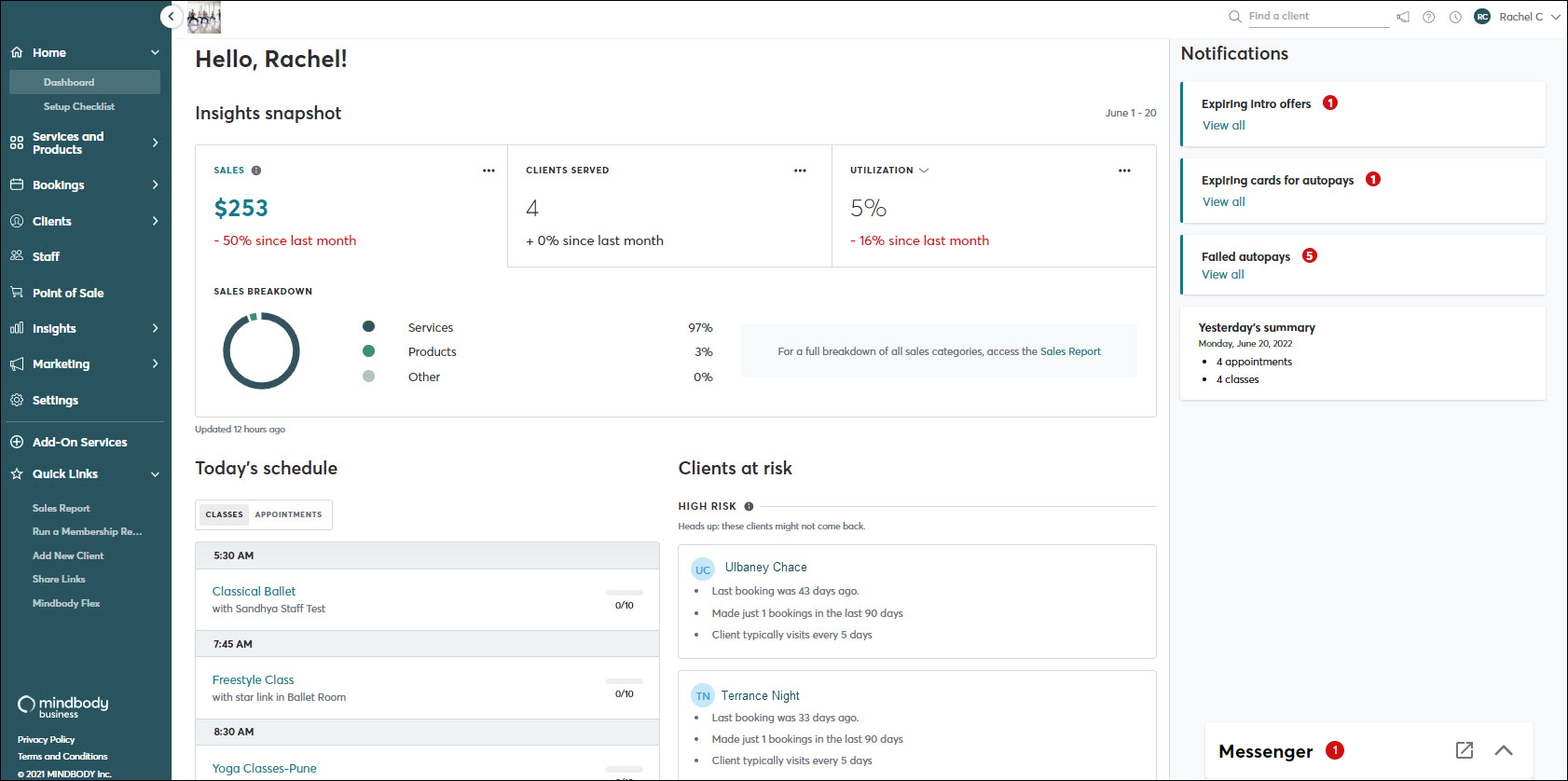Open the Utilization metric dropdown
The width and height of the screenshot is (1568, 781).
click(924, 171)
